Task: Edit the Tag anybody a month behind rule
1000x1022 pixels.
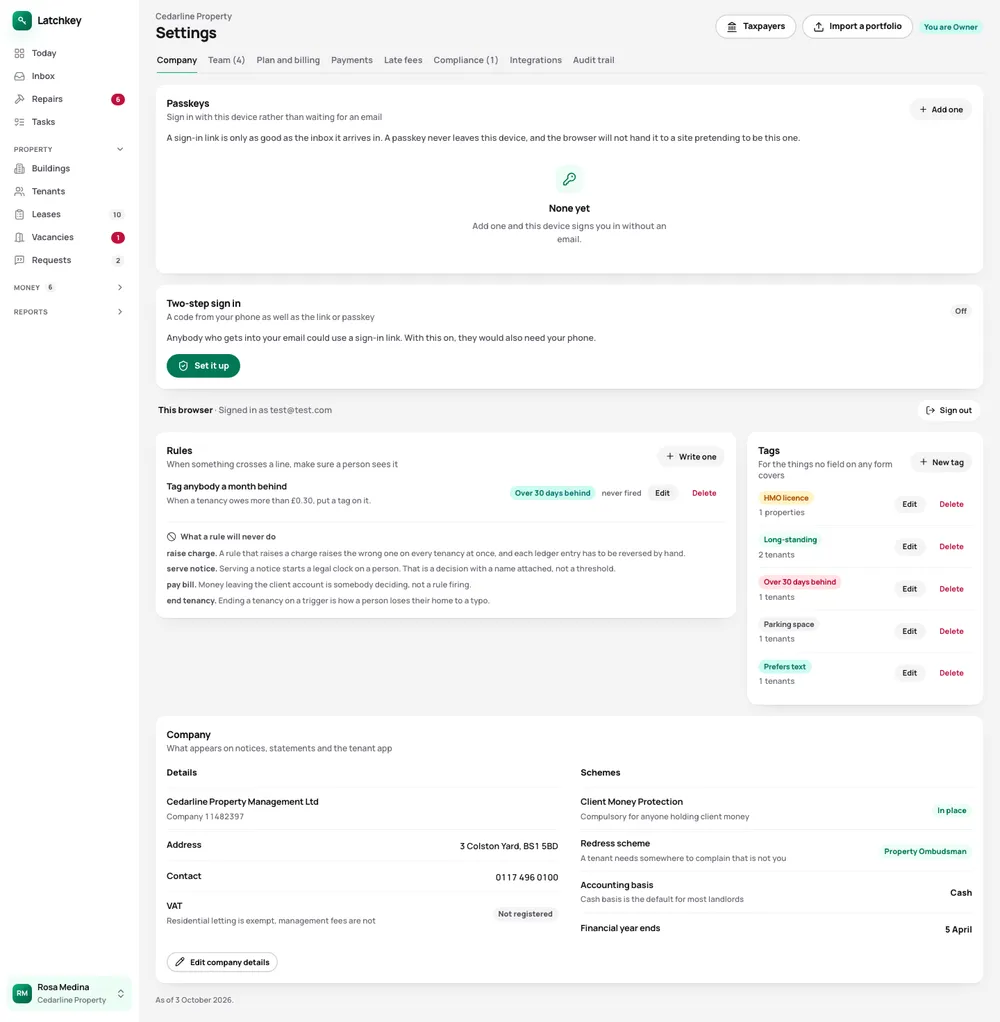Action: 662,493
